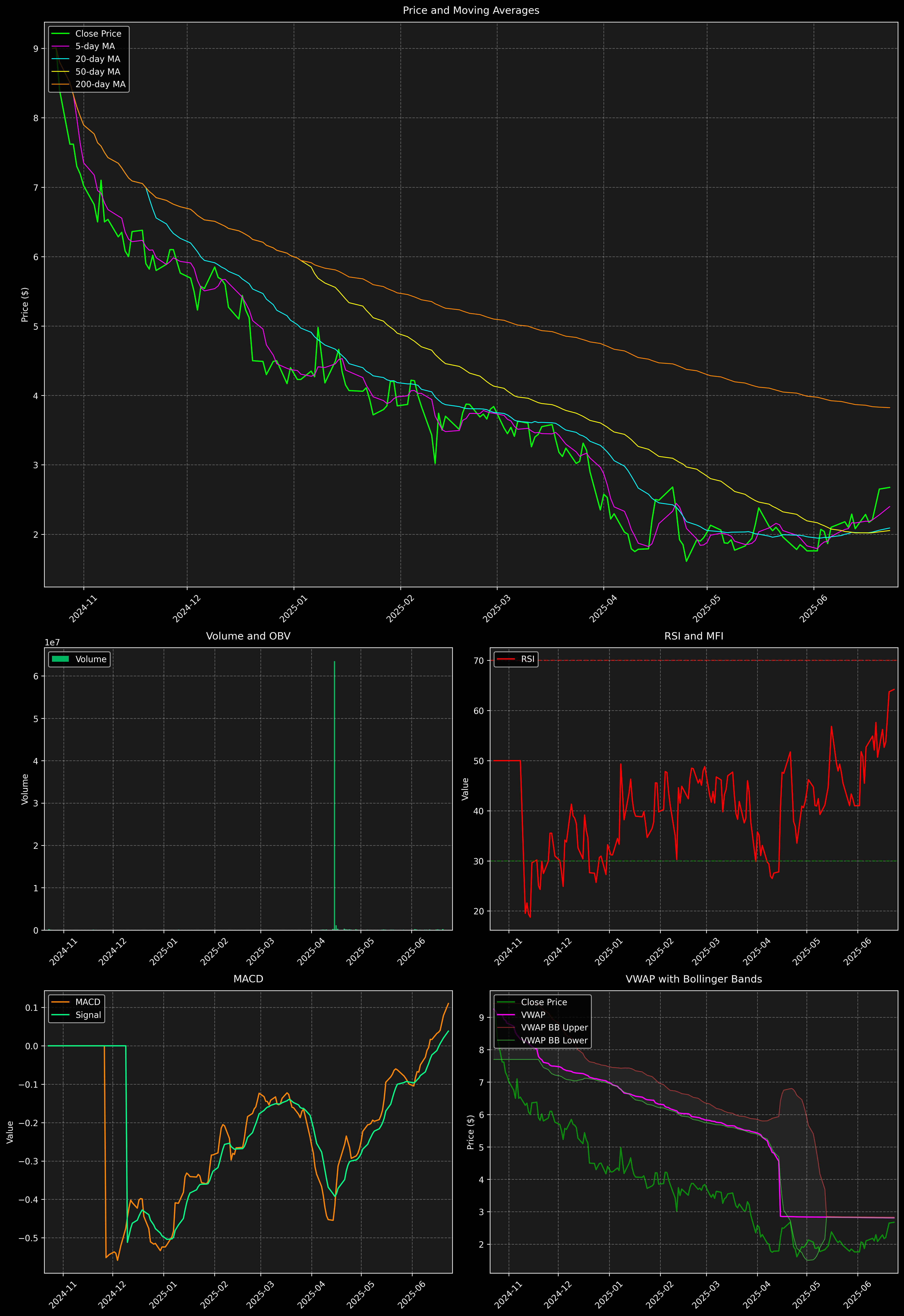Click the 'Price ($)' axis label of the top chart

(25, 305)
